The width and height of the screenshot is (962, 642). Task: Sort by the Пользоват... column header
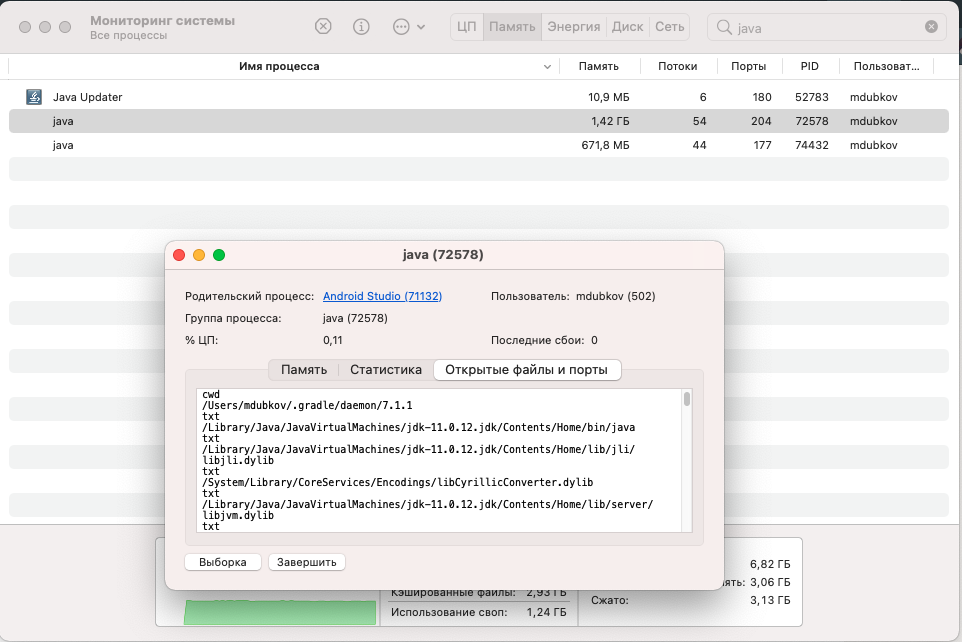[x=886, y=66]
